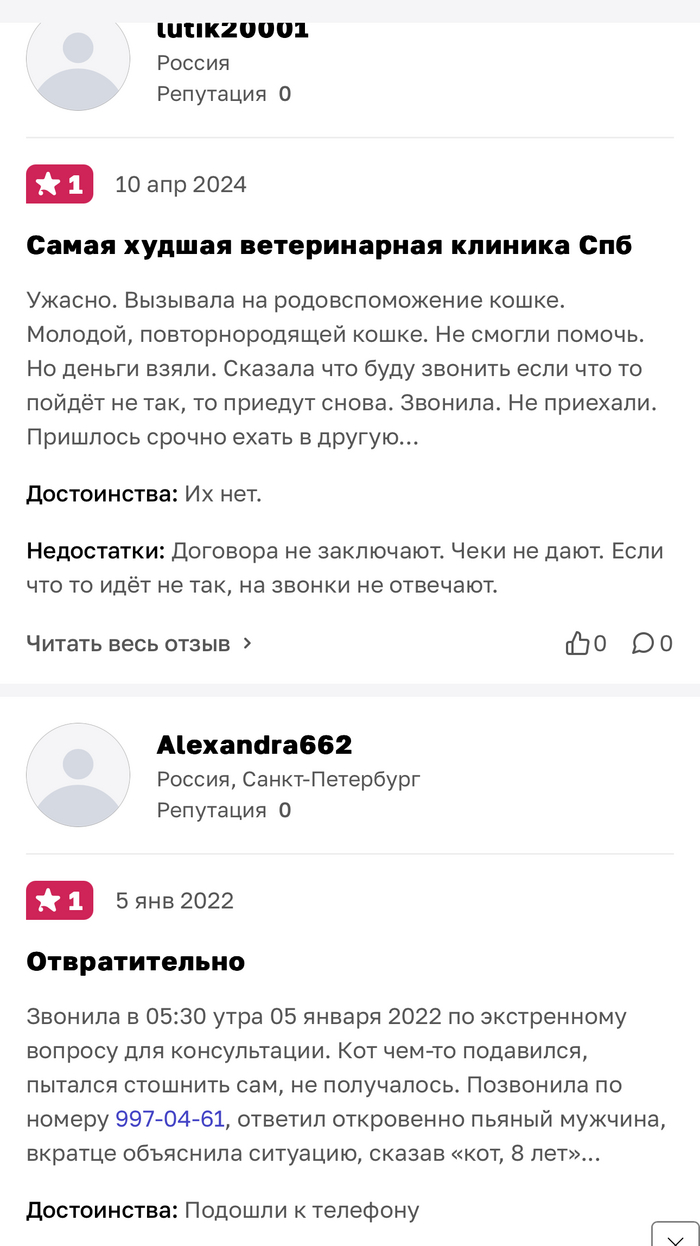Open the lutik20001 username profile
700x1246 pixels.
(x=232, y=30)
